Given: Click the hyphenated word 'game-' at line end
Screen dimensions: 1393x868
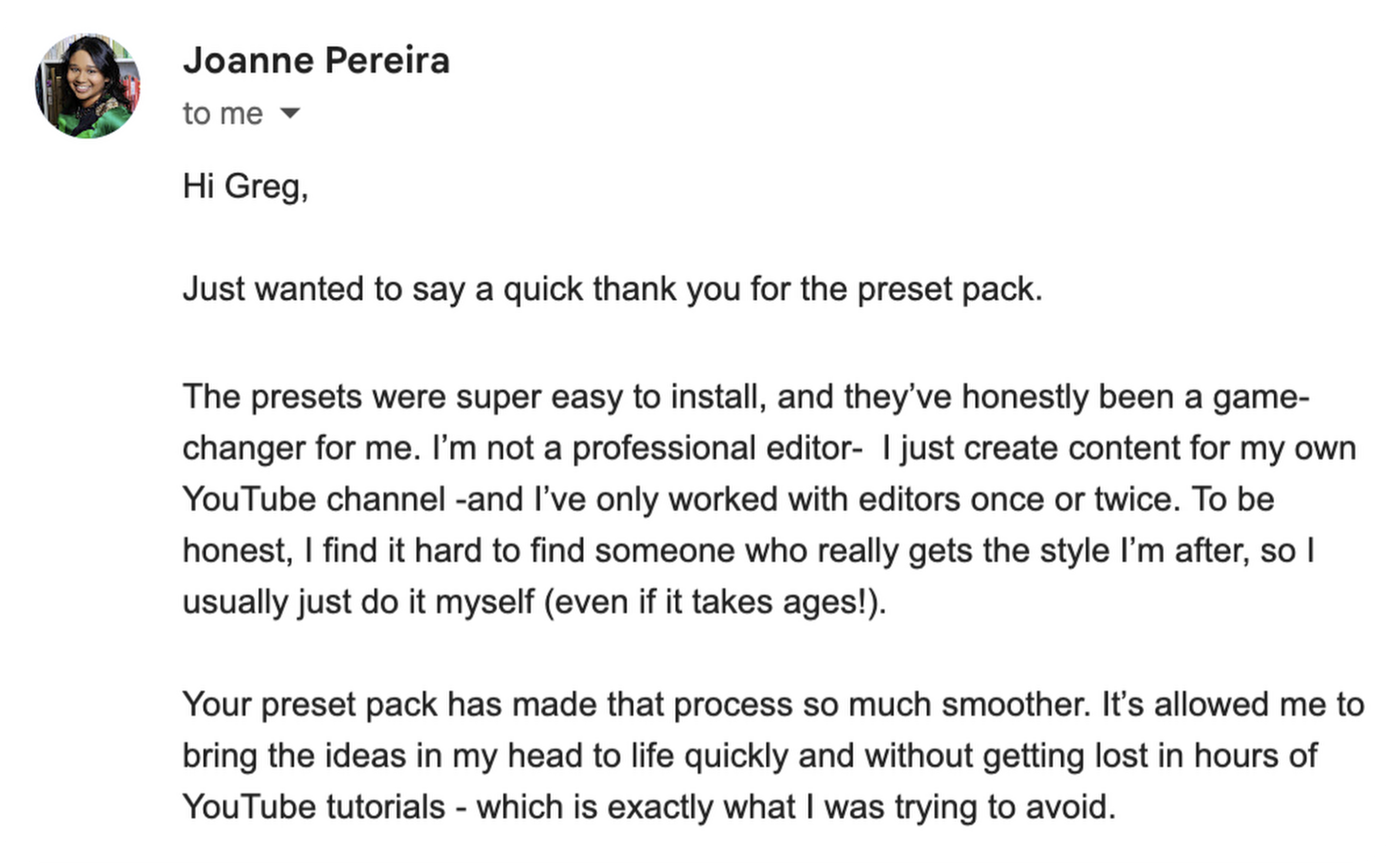Looking at the screenshot, I should (1260, 396).
